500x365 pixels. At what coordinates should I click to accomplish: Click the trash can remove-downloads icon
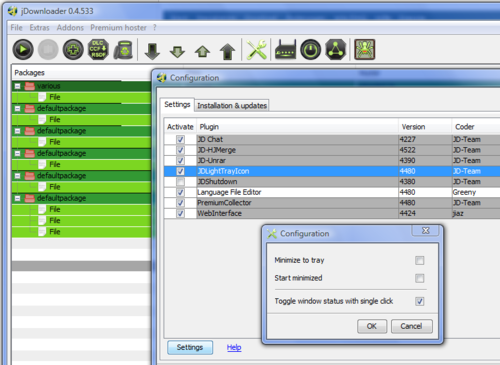coord(123,50)
